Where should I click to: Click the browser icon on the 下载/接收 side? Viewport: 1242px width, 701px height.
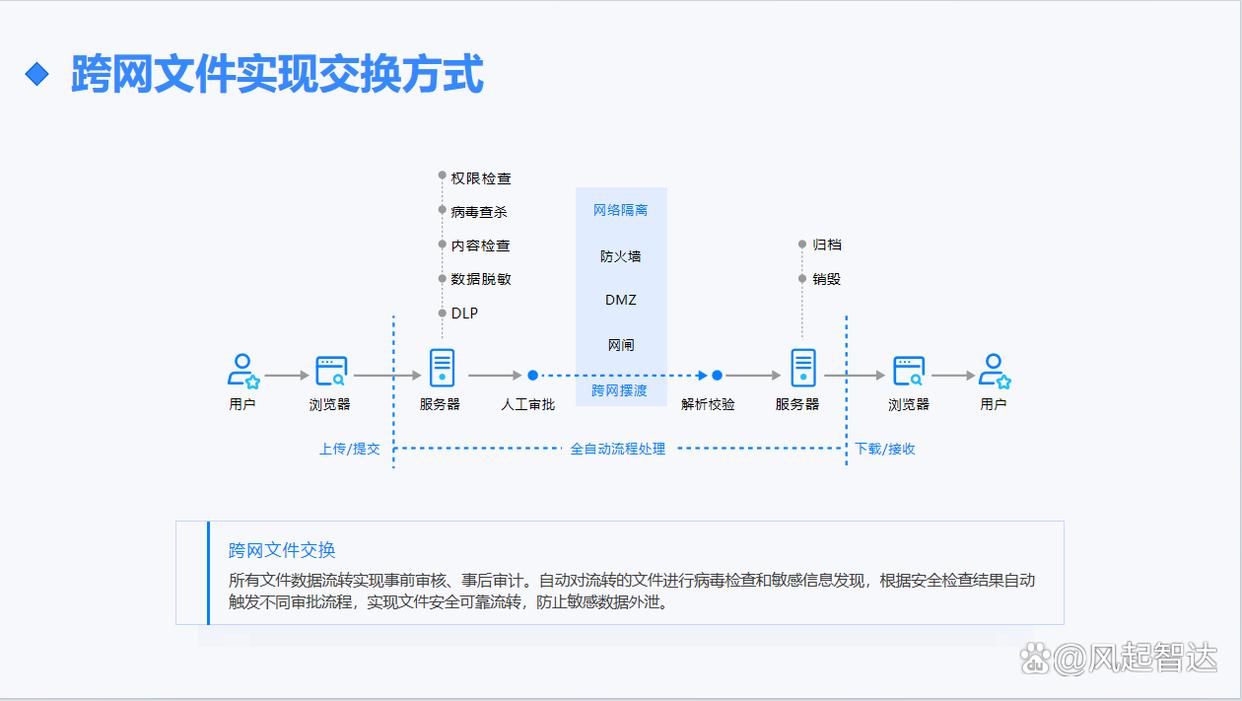(x=909, y=371)
